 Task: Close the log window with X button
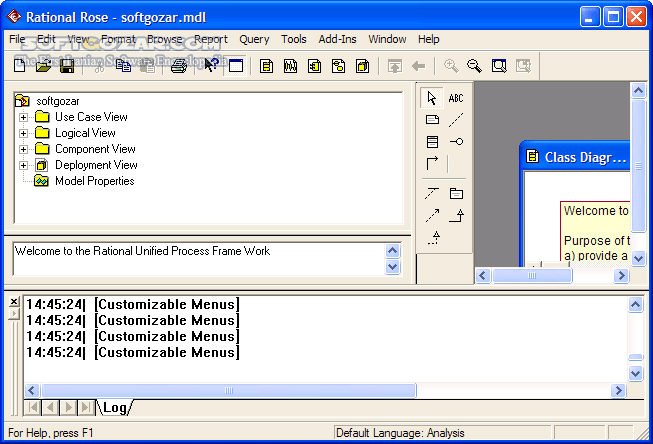14,302
